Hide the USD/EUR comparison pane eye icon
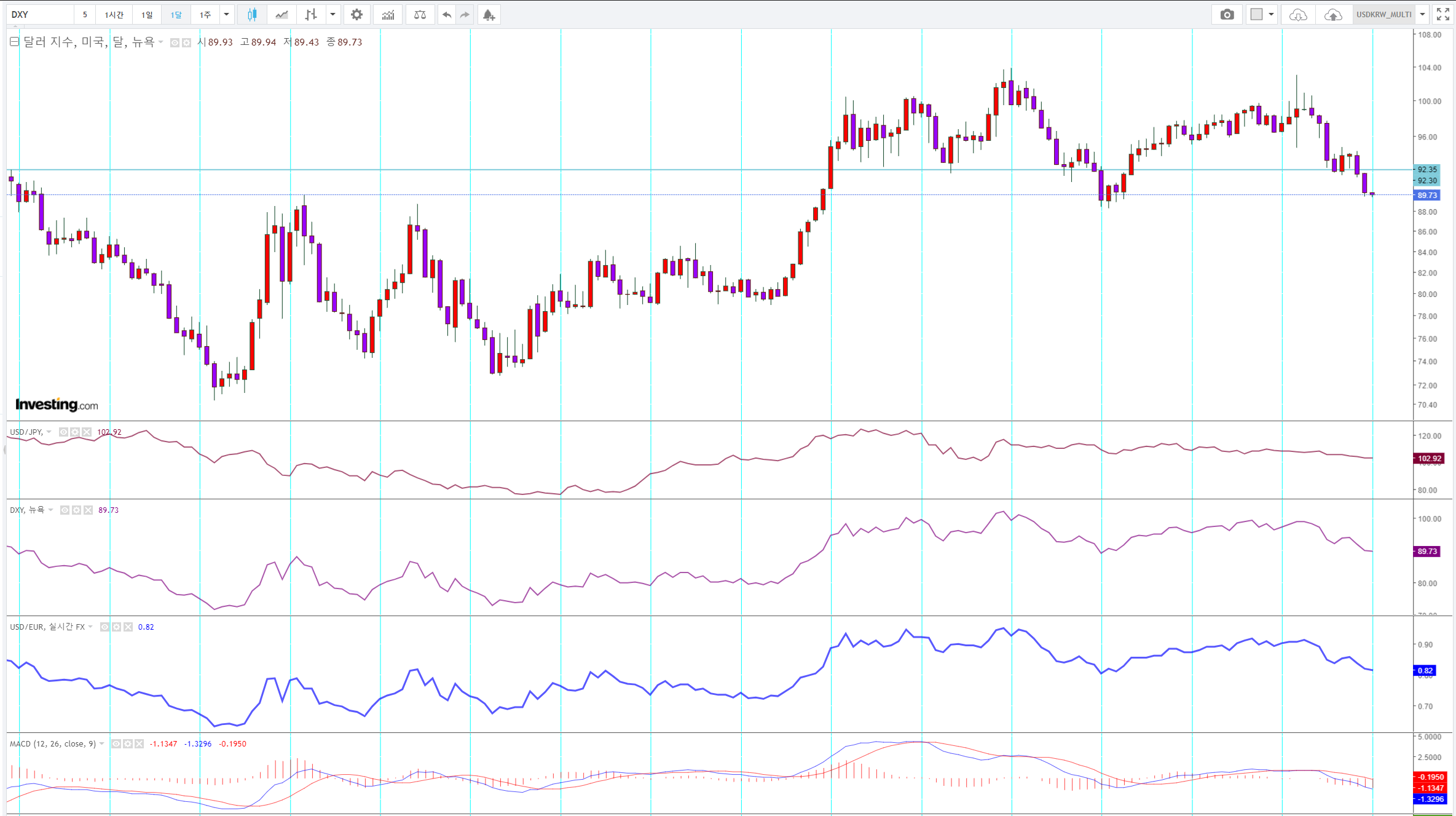 pos(104,627)
